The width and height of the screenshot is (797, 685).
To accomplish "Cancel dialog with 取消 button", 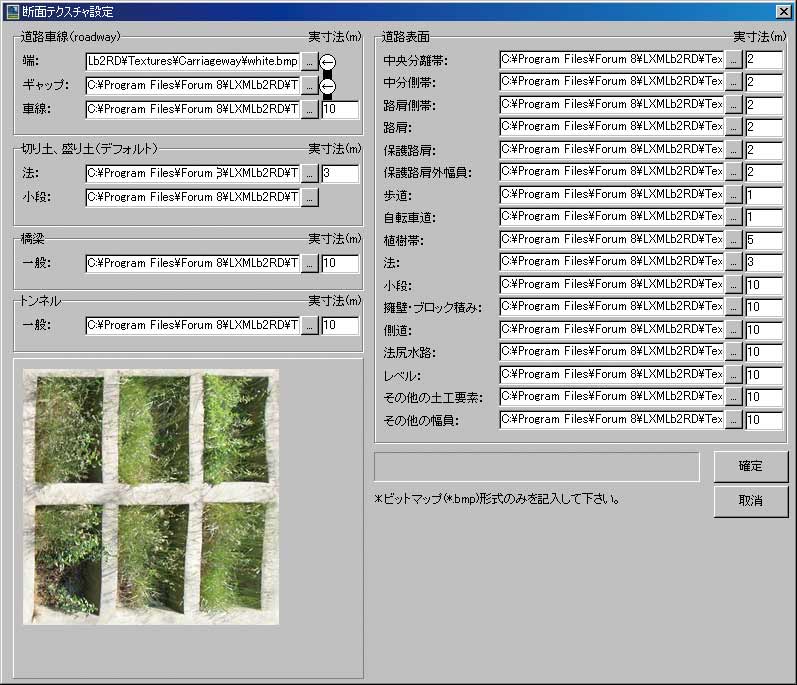I will [751, 501].
